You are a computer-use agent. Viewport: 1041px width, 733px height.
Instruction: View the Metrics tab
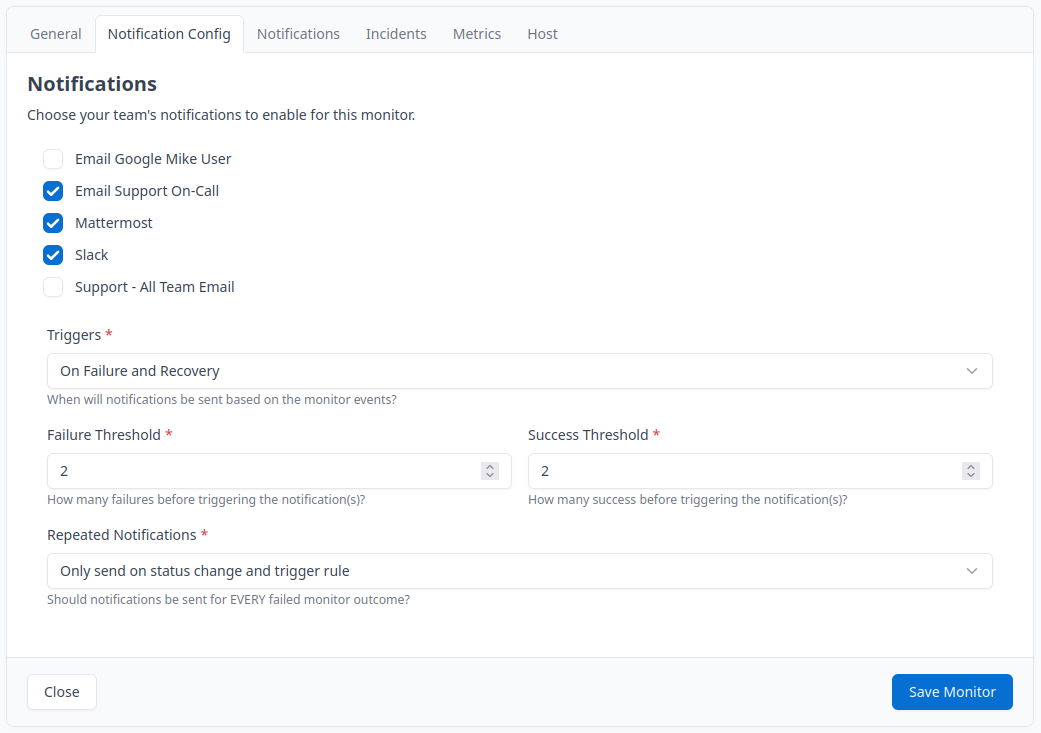point(477,34)
